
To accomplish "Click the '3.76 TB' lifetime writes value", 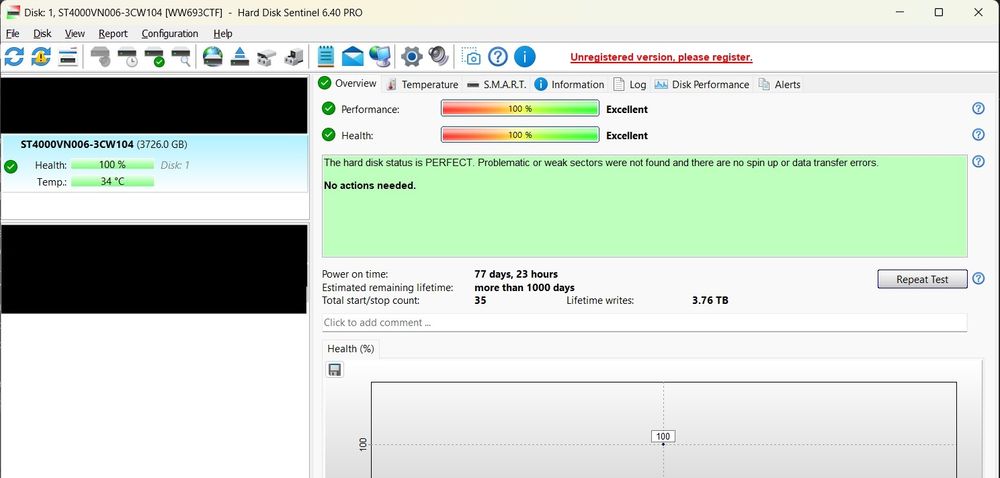I will (x=710, y=300).
